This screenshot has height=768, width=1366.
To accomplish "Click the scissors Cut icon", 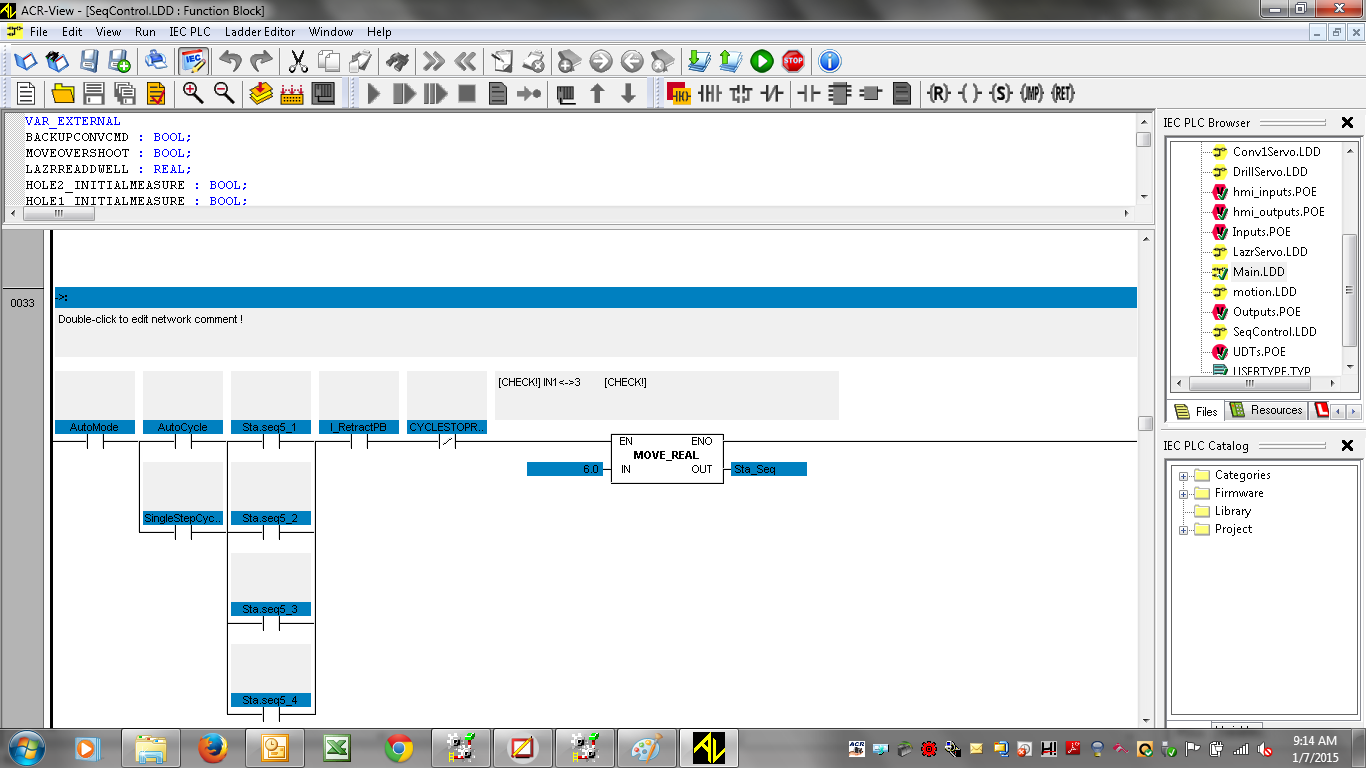I will [298, 62].
